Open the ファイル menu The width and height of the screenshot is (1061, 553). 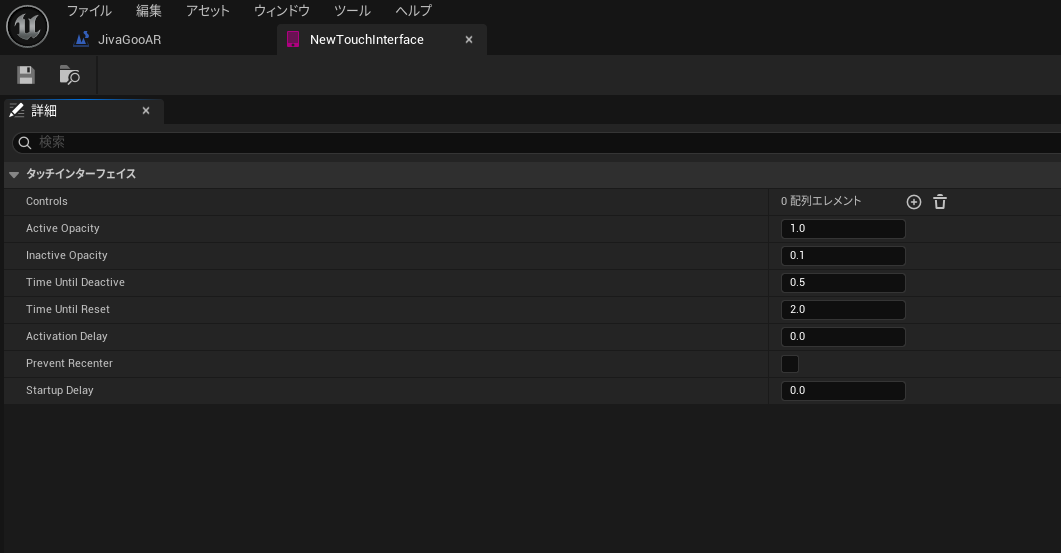[x=89, y=11]
